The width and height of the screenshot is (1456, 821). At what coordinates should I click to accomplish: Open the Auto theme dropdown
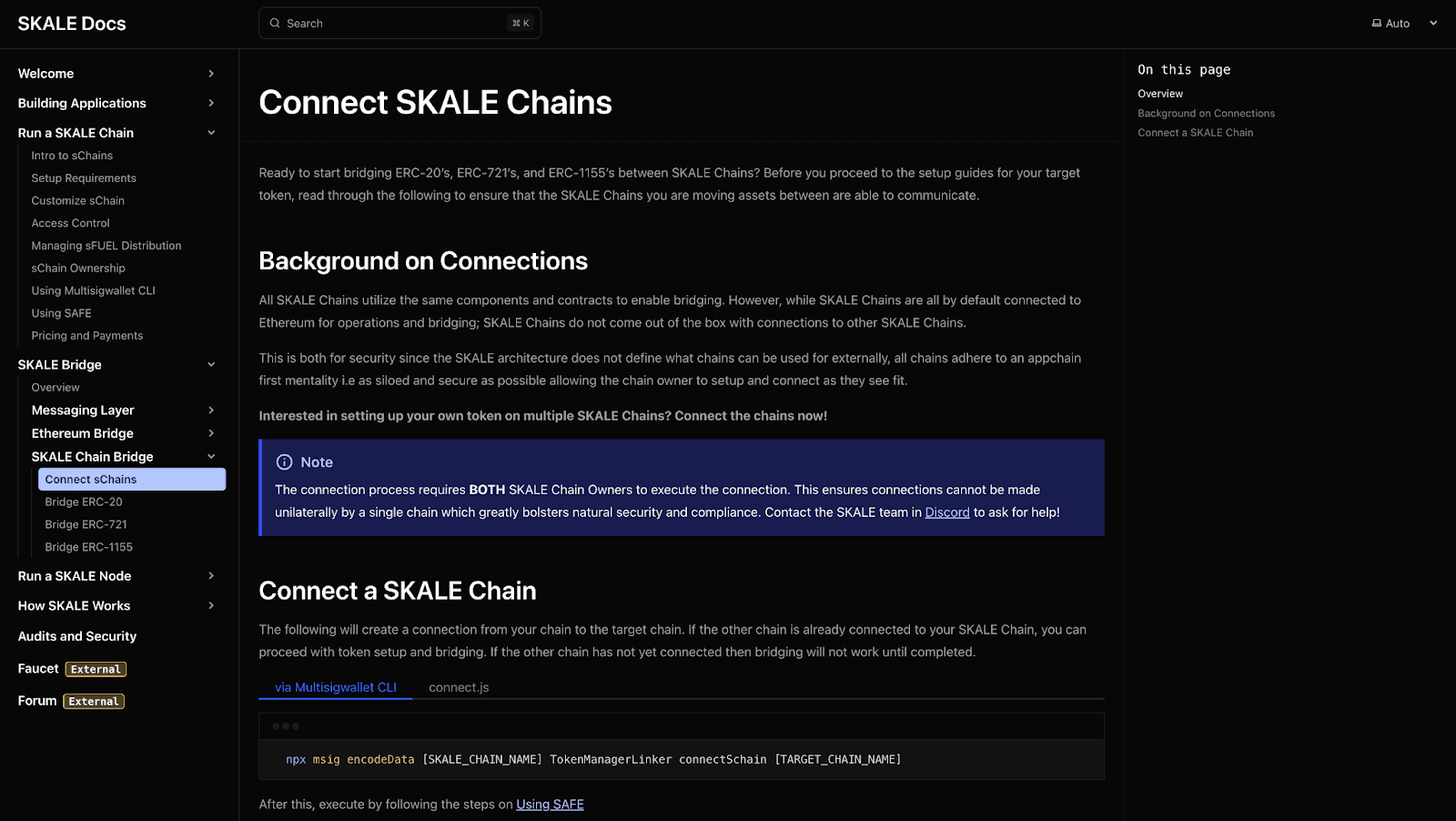pyautogui.click(x=1433, y=23)
